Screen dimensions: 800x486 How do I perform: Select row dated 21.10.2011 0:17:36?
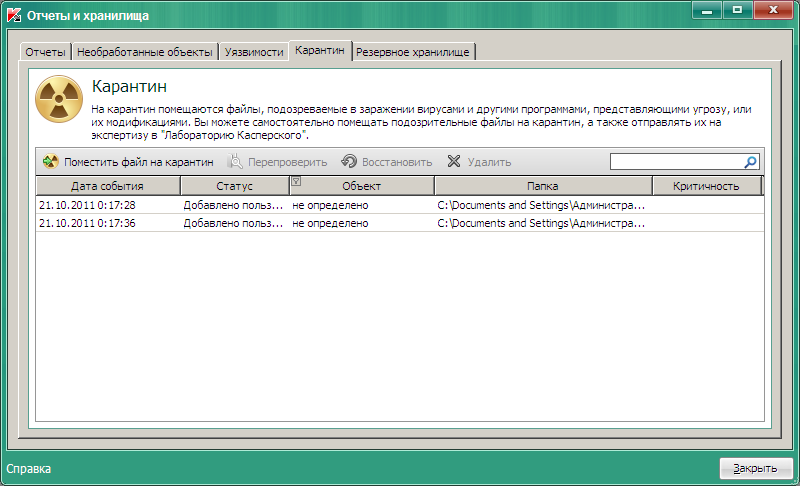pos(399,223)
